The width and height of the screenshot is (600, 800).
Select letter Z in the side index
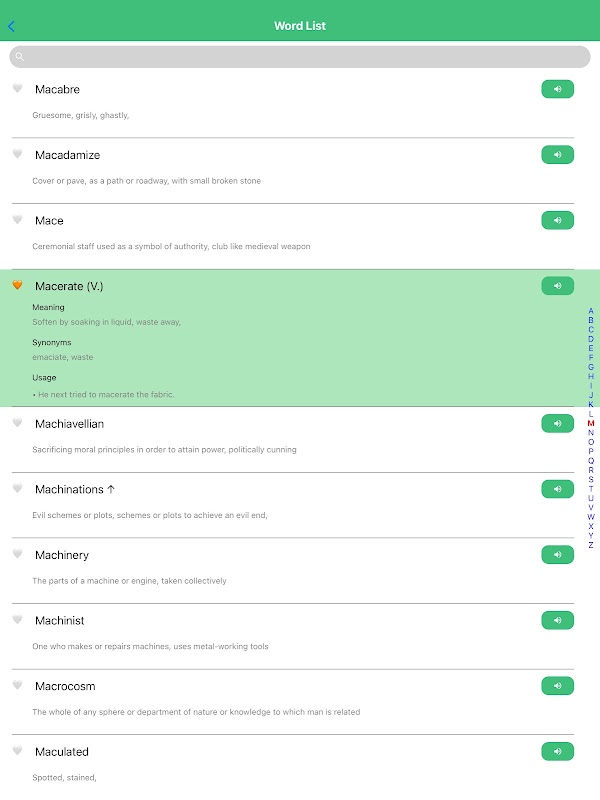[591, 545]
